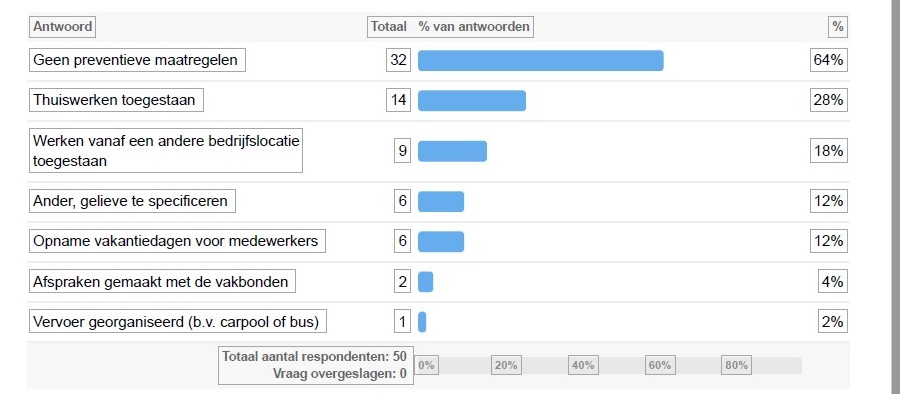This screenshot has width=900, height=394.
Task: Click the 'Thuiswerken toegestaan' label
Action: [x=116, y=101]
